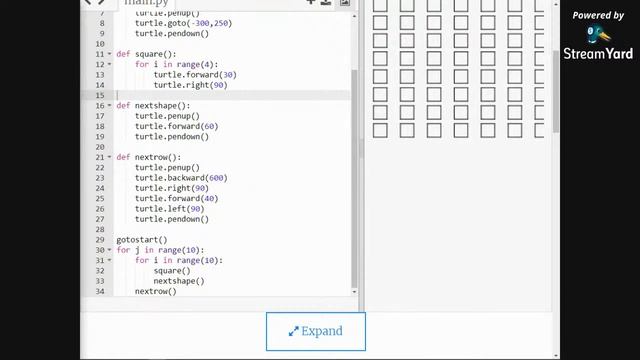Collapse the fold arrow at line 12

pos(109,64)
